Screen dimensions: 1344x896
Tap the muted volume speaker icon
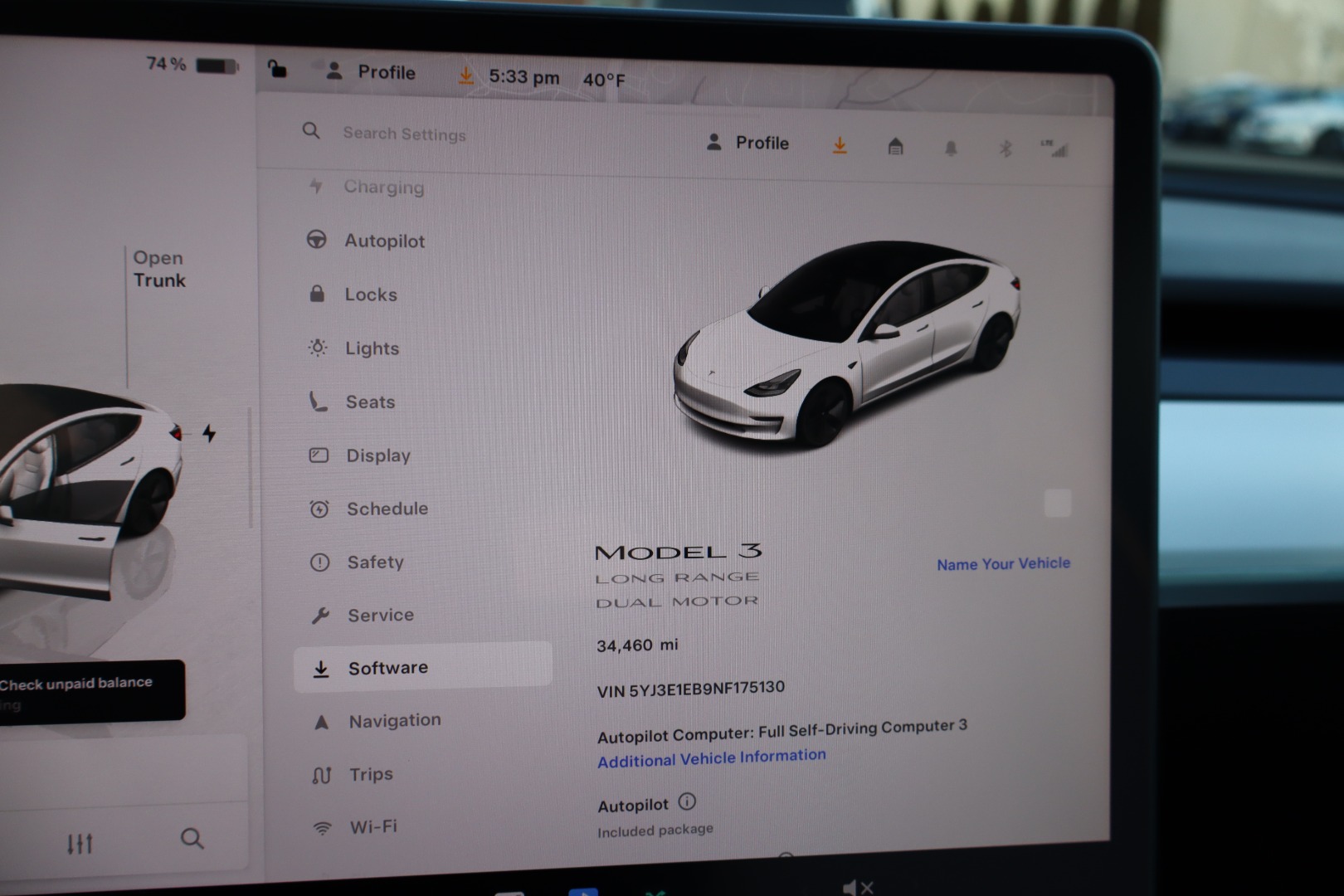tap(857, 887)
